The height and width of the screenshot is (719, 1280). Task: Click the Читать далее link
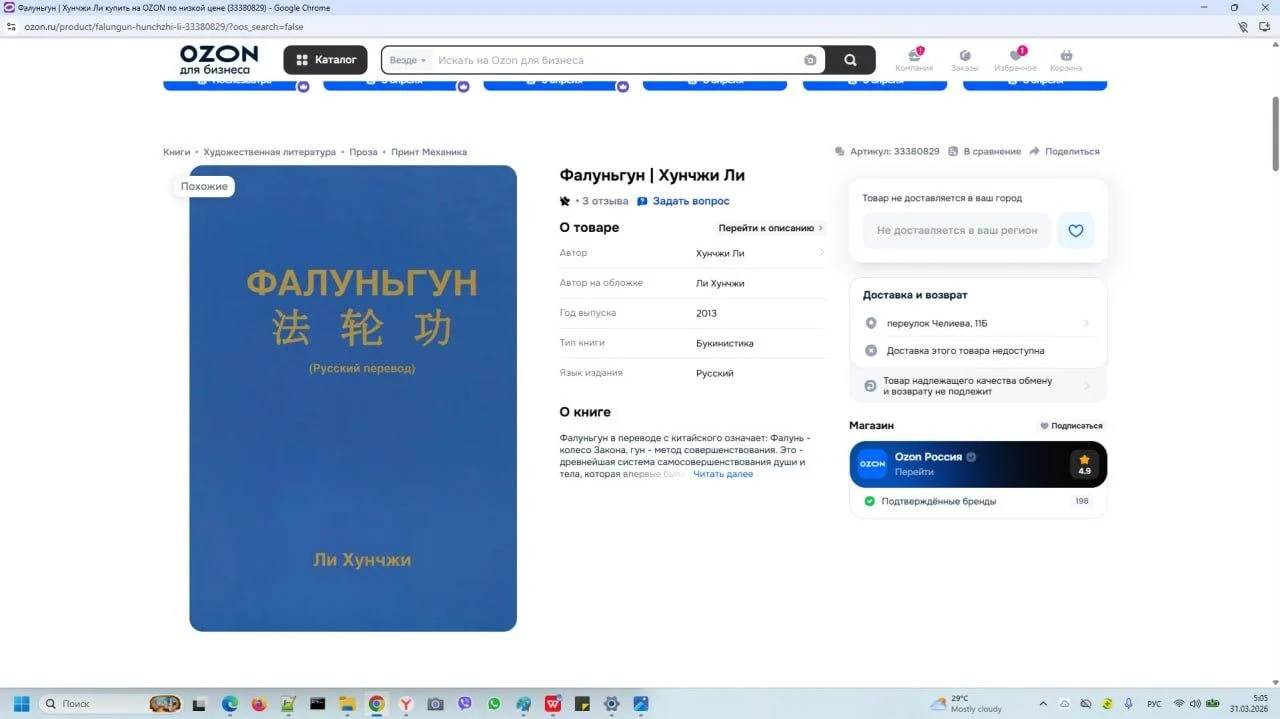(x=723, y=474)
